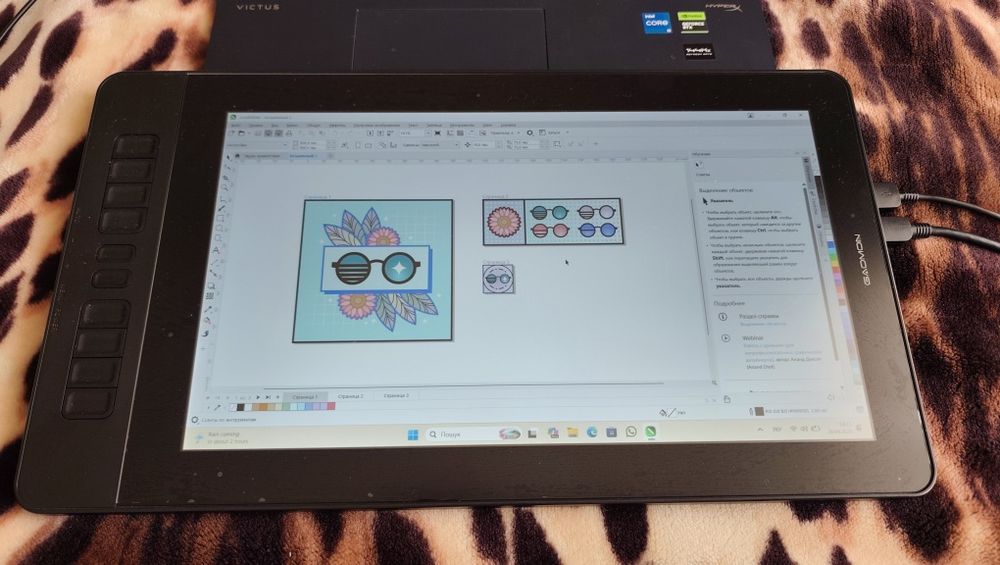
Task: Open the Привязать к snap dropdown
Action: click(x=505, y=133)
